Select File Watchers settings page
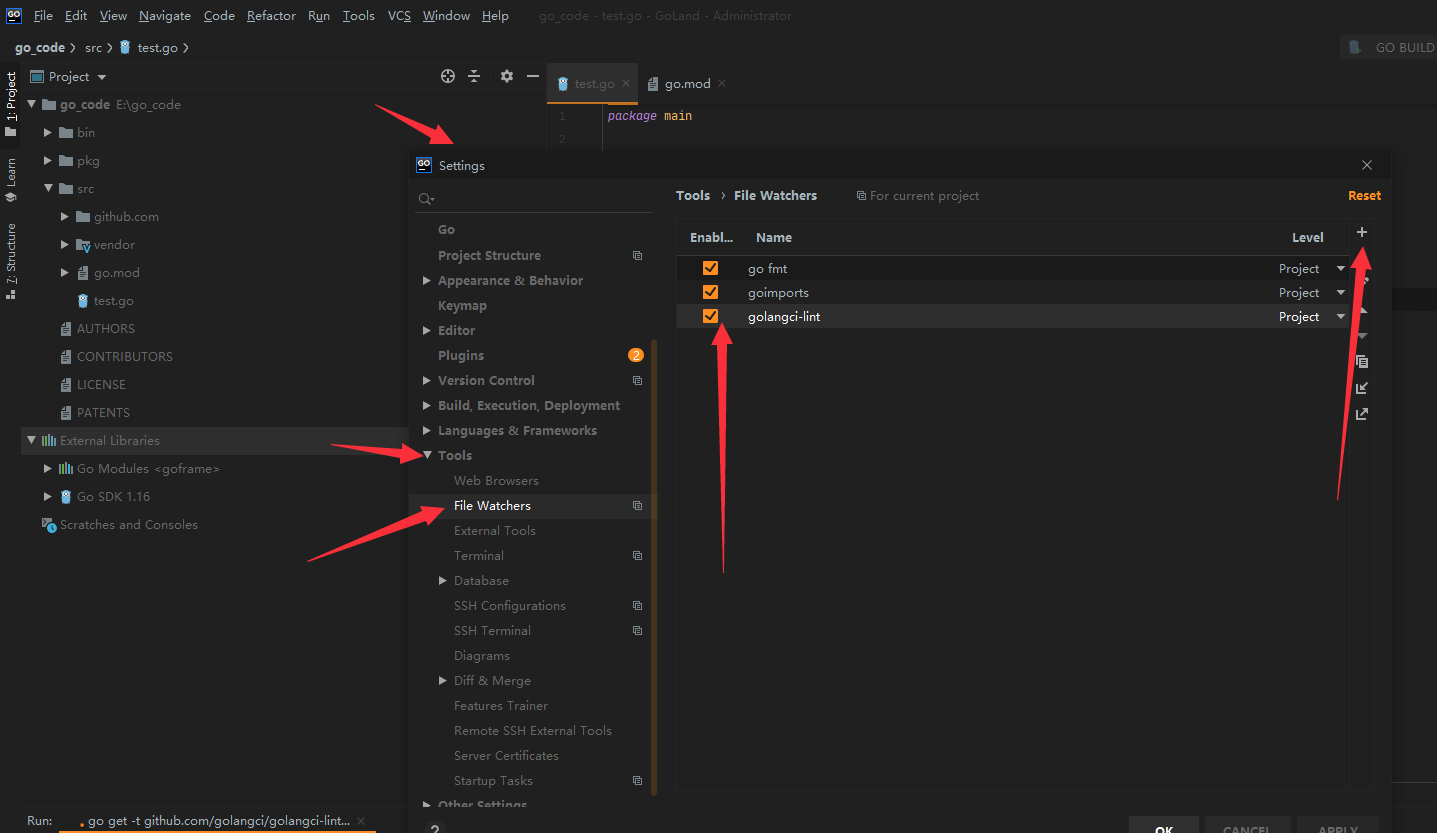 (532, 506)
